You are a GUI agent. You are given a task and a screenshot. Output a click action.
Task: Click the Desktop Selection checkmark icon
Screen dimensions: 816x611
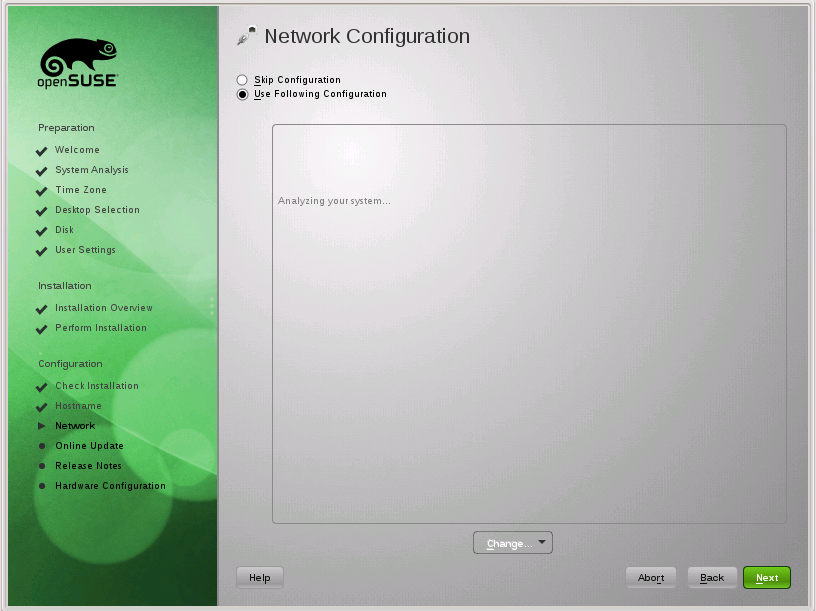click(42, 211)
